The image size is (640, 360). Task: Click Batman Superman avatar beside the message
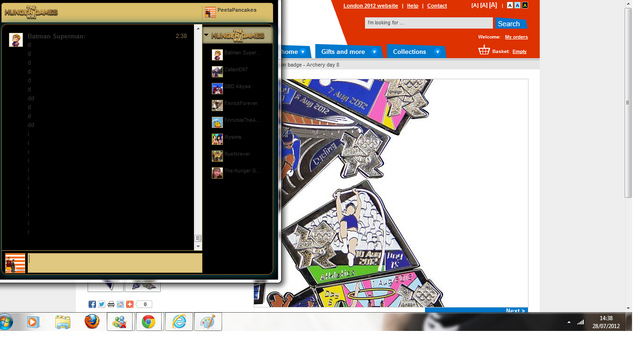point(16,40)
